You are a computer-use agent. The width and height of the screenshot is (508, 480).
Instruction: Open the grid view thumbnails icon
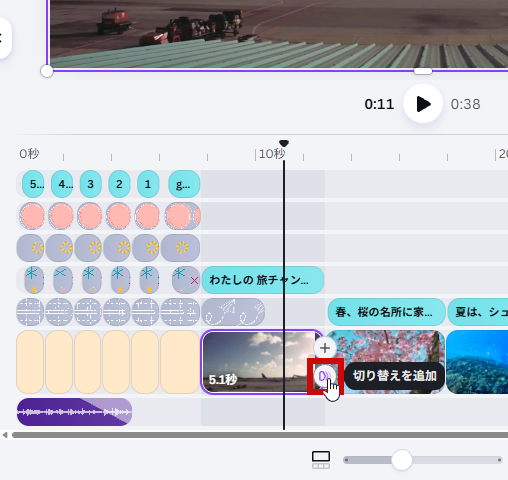click(x=321, y=460)
